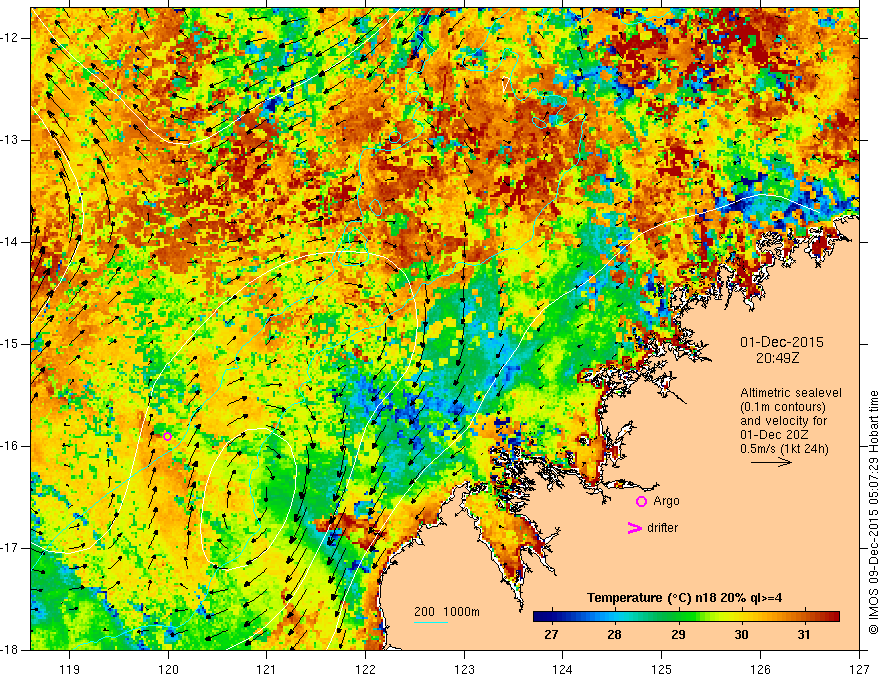Click color bar tick label '29'
Viewport: 880px width, 680px height.
click(x=679, y=635)
